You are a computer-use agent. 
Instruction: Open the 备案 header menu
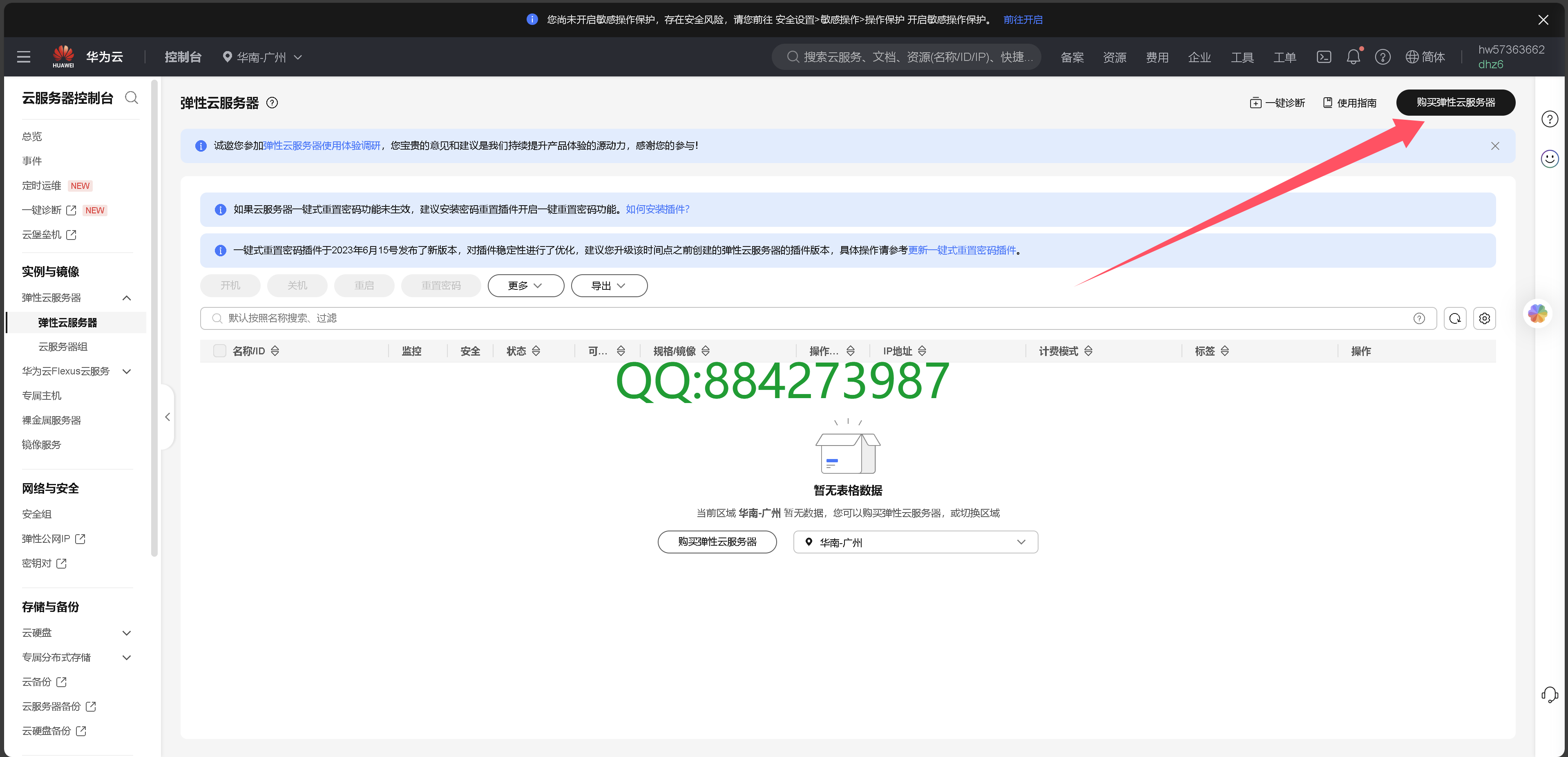tap(1072, 57)
